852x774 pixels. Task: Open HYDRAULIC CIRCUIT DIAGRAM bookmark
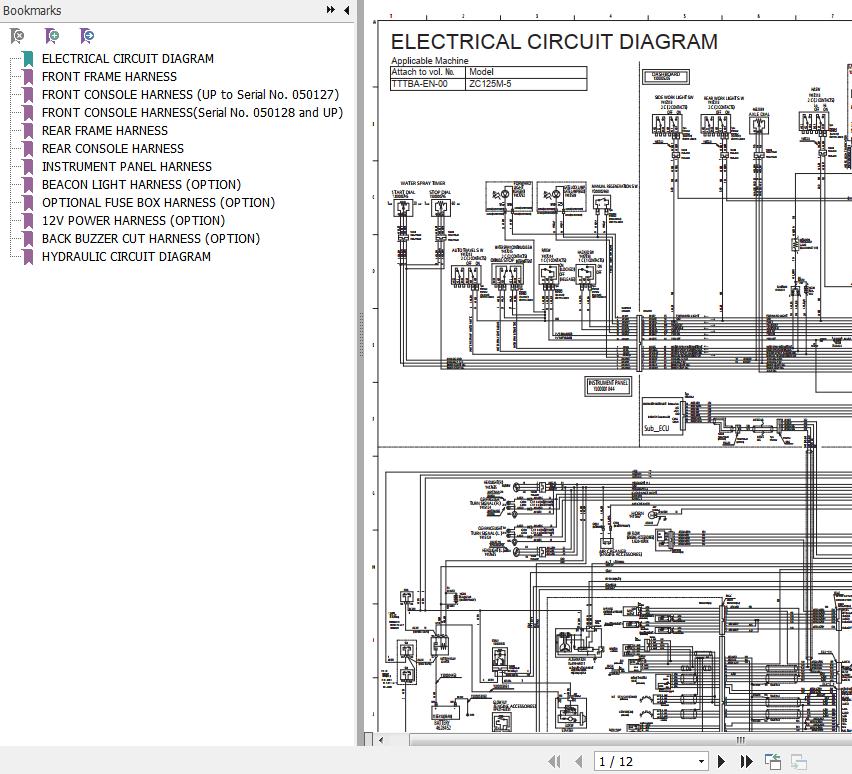pyautogui.click(x=126, y=257)
